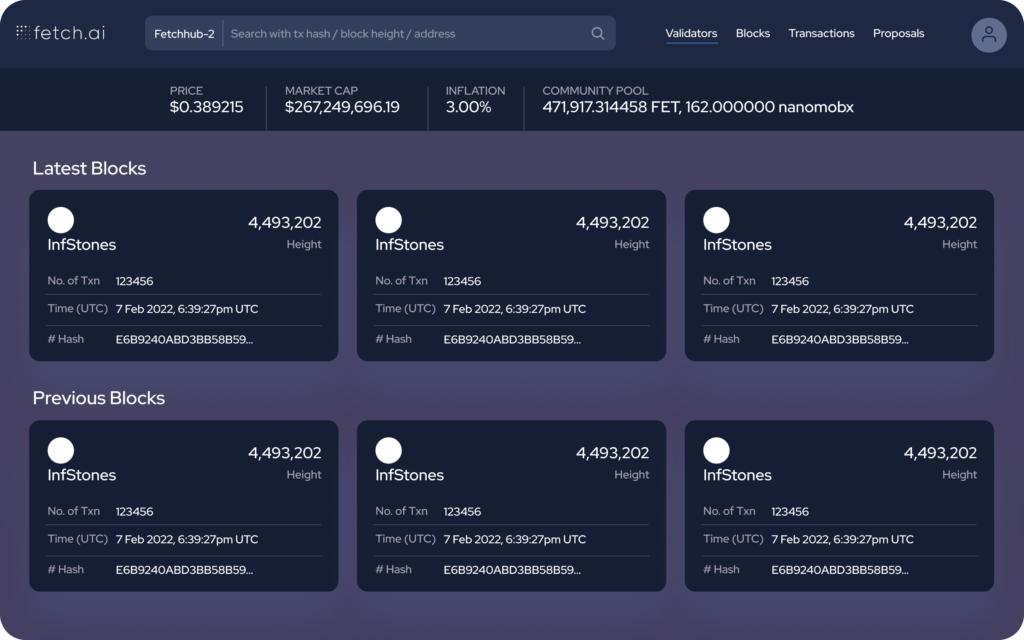Switch to the Validators tab

pyautogui.click(x=691, y=33)
